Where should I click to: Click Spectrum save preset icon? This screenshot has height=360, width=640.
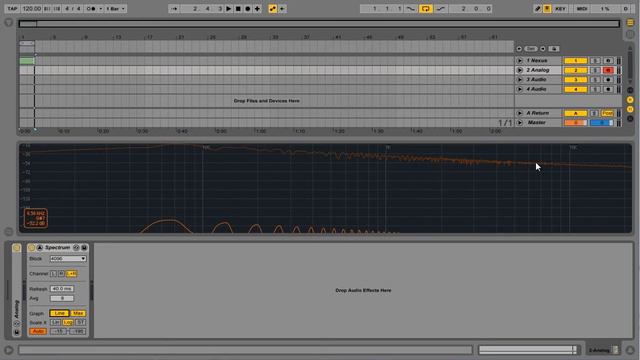(84, 248)
